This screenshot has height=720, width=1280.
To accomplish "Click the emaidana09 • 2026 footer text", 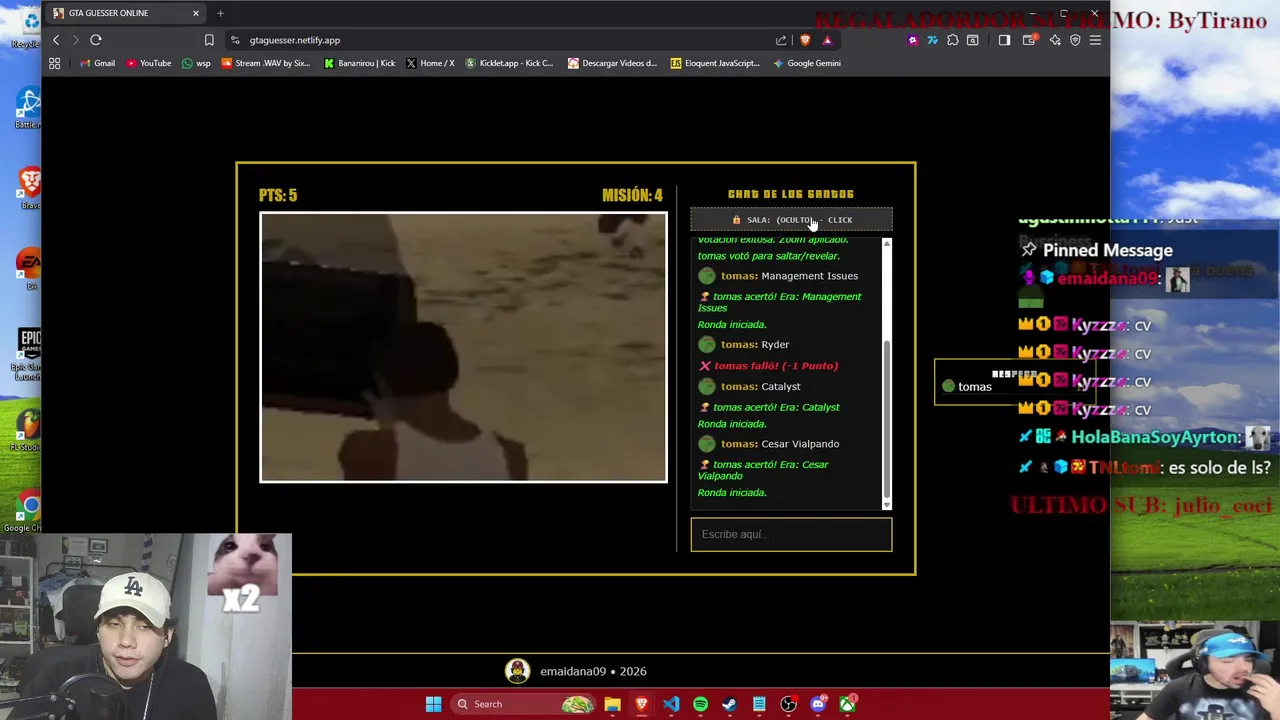I will tap(593, 672).
